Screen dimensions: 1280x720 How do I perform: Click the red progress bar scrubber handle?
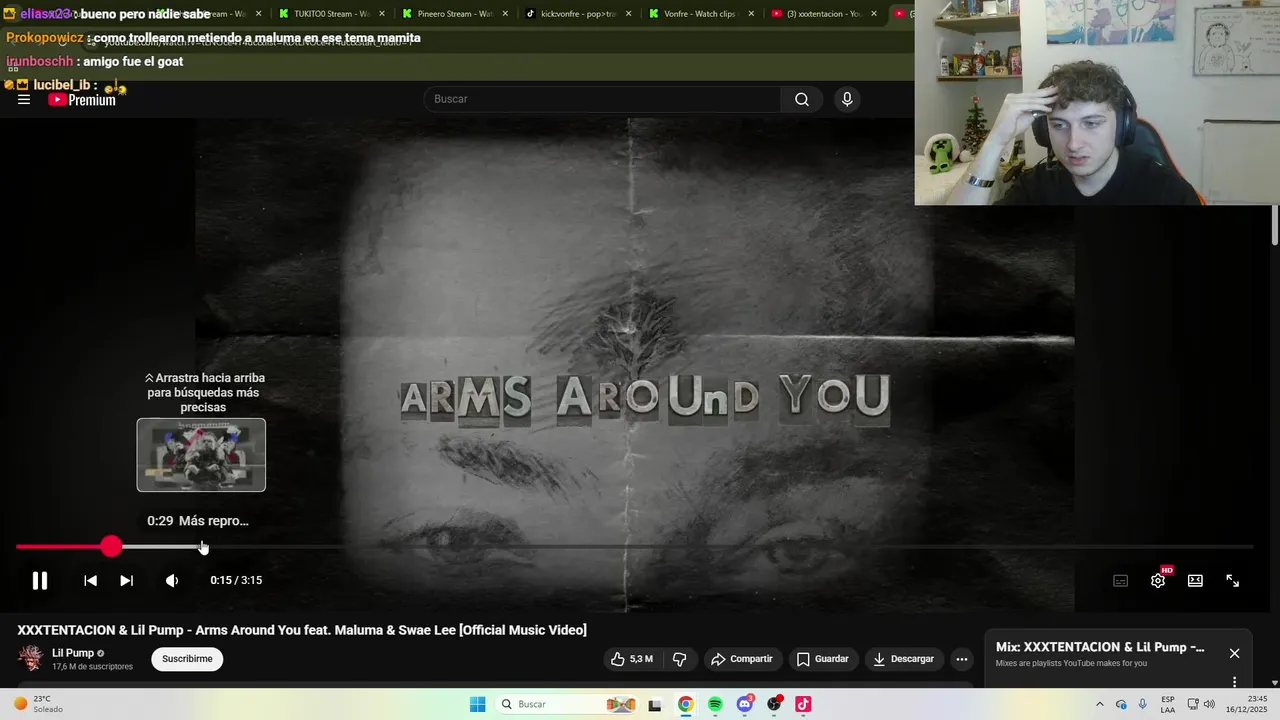click(111, 546)
